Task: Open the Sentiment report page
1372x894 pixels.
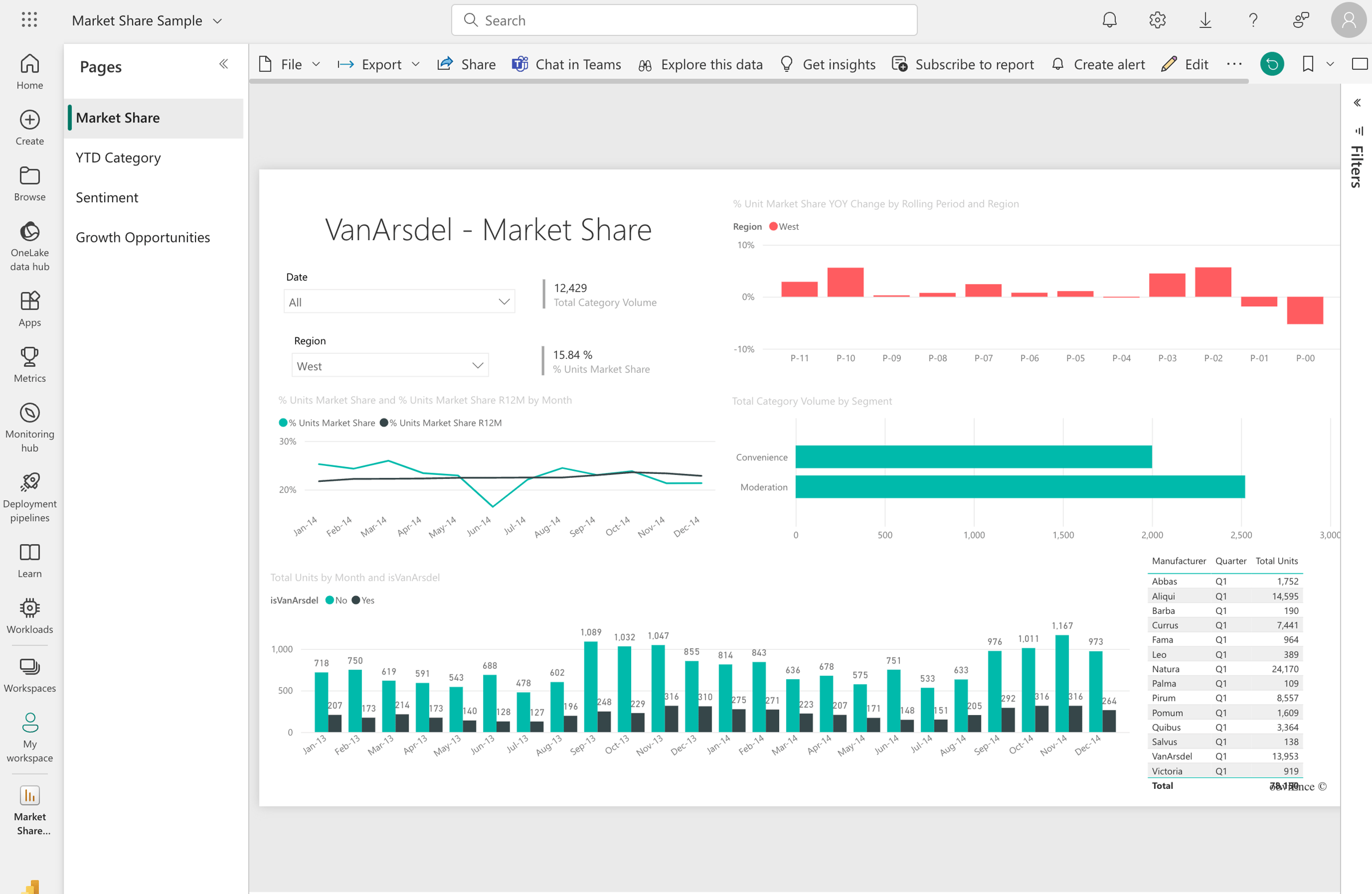Action: [107, 197]
